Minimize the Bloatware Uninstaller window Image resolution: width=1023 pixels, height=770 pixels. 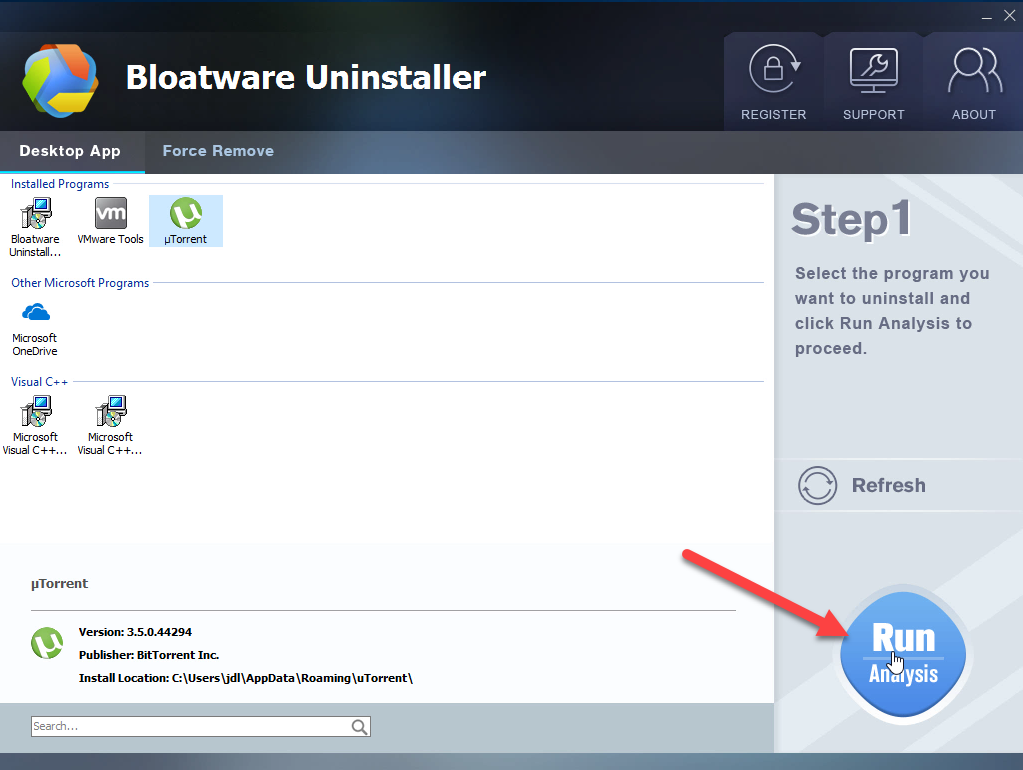(986, 15)
